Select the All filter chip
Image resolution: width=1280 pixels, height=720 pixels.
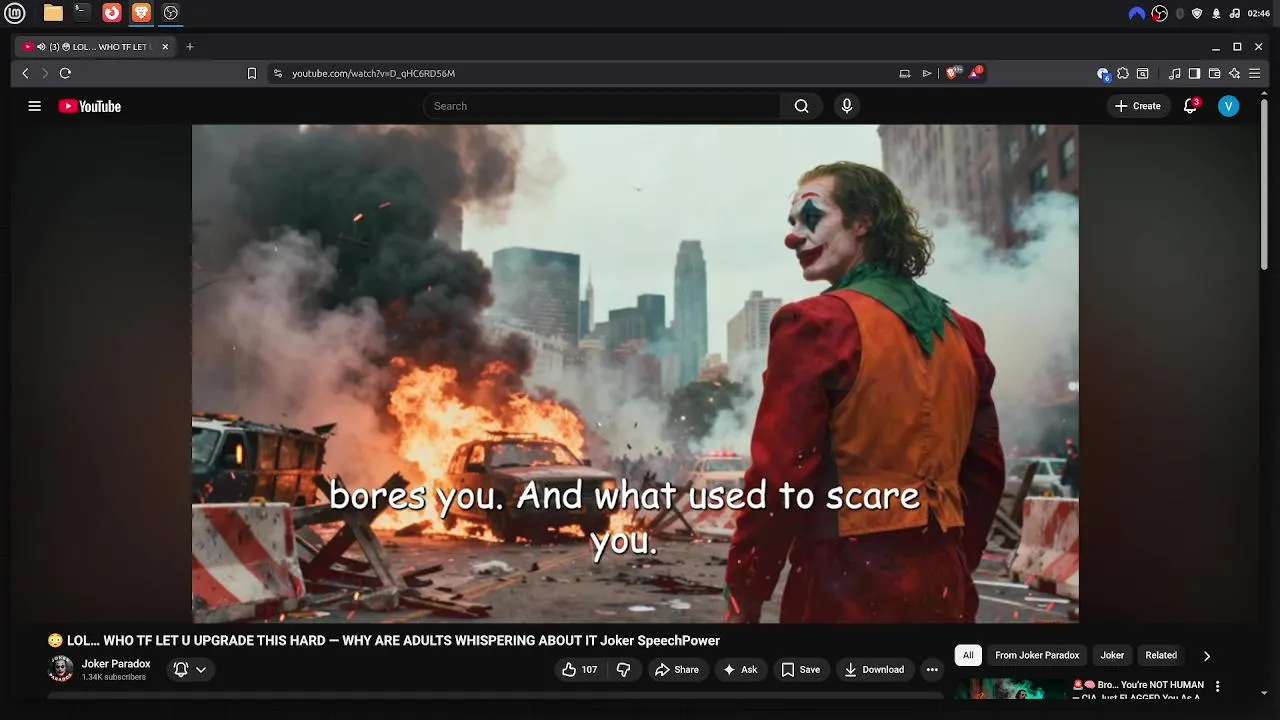968,655
